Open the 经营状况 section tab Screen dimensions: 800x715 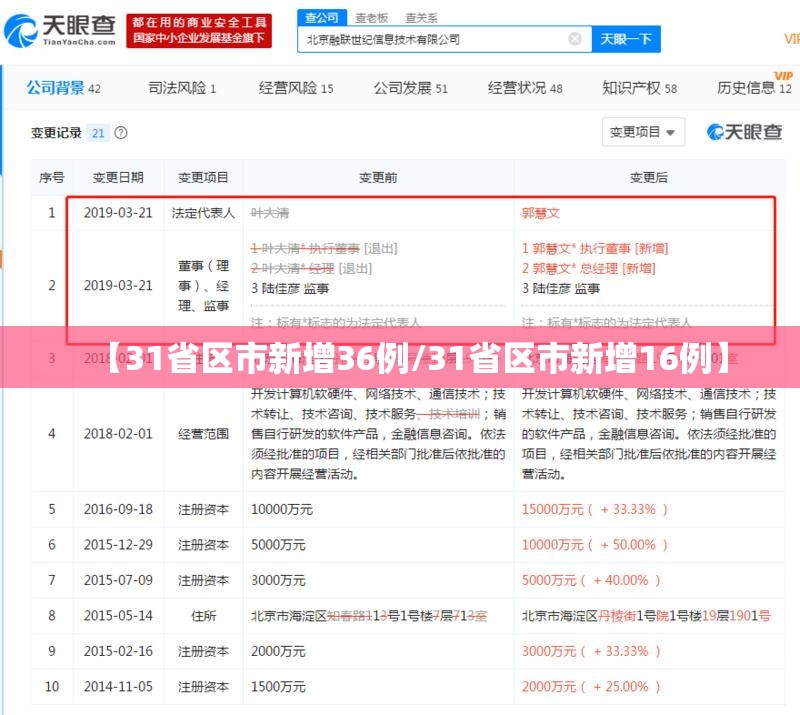[525, 88]
